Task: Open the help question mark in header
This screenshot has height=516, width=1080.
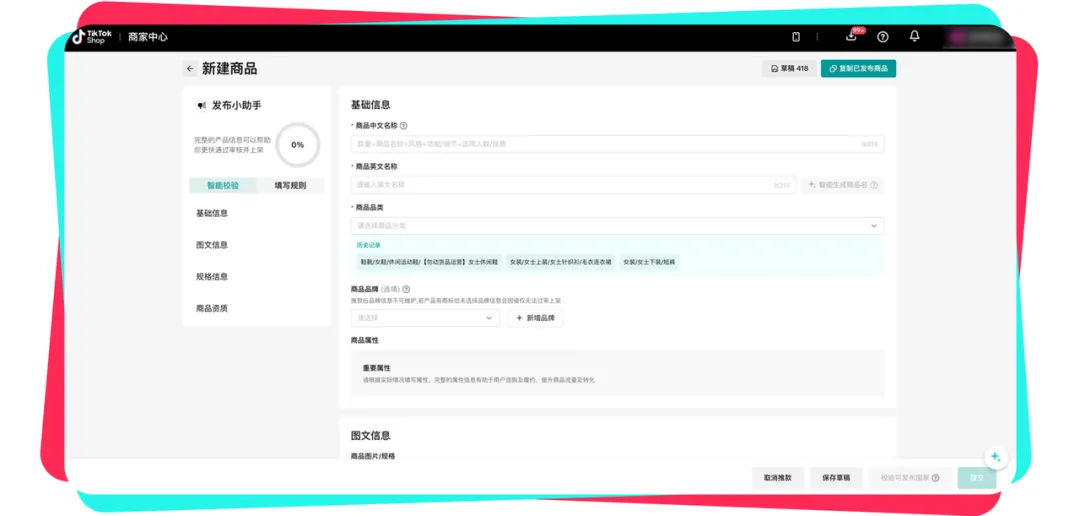Action: tap(882, 37)
